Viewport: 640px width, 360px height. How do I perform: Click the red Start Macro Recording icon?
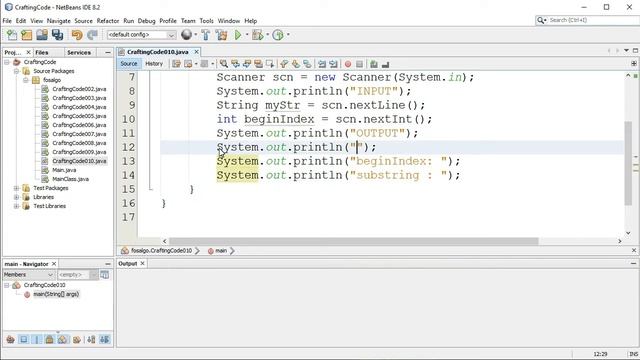(x=348, y=64)
